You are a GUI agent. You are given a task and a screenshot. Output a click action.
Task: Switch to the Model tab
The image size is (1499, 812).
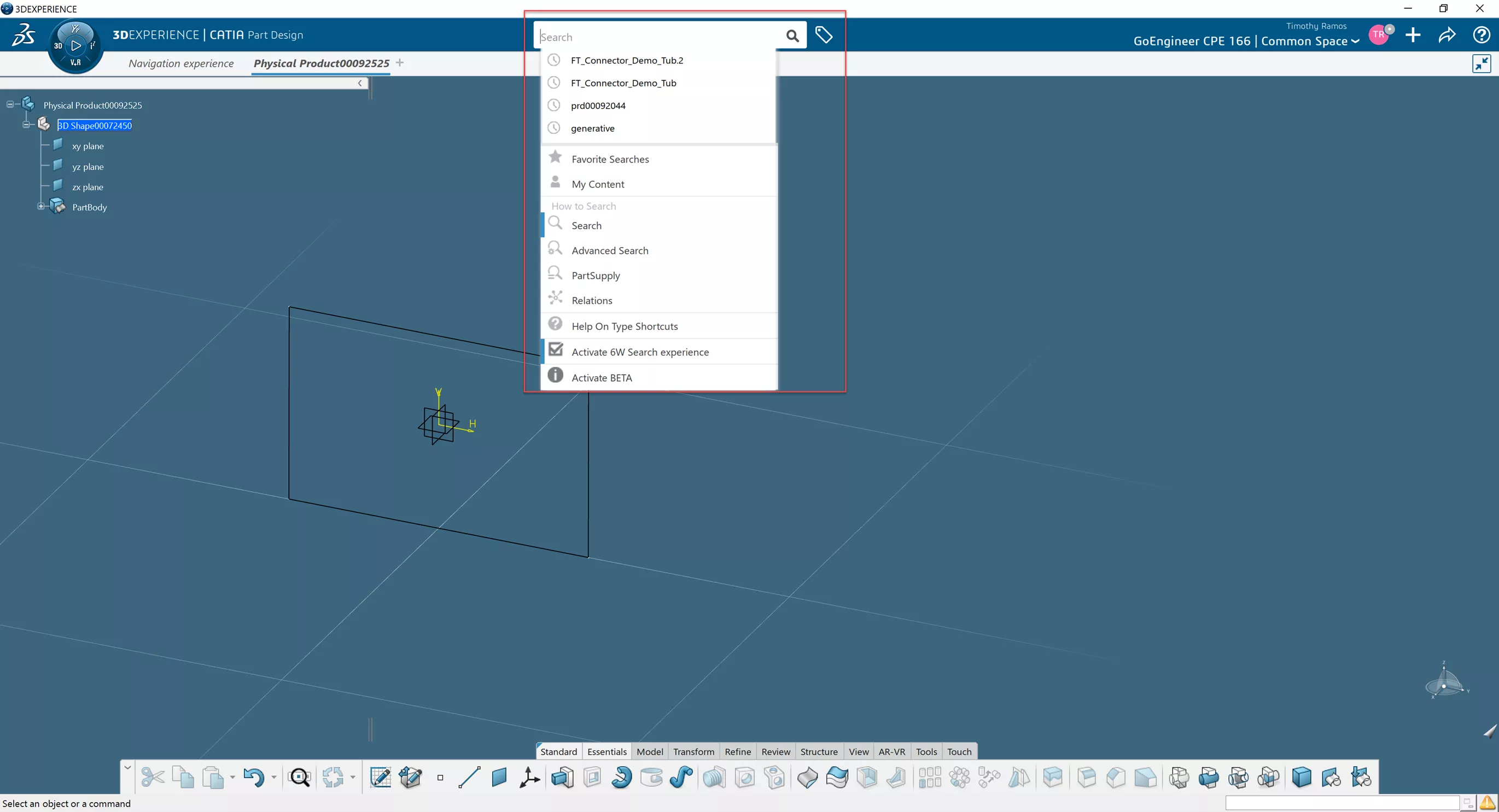(x=648, y=751)
